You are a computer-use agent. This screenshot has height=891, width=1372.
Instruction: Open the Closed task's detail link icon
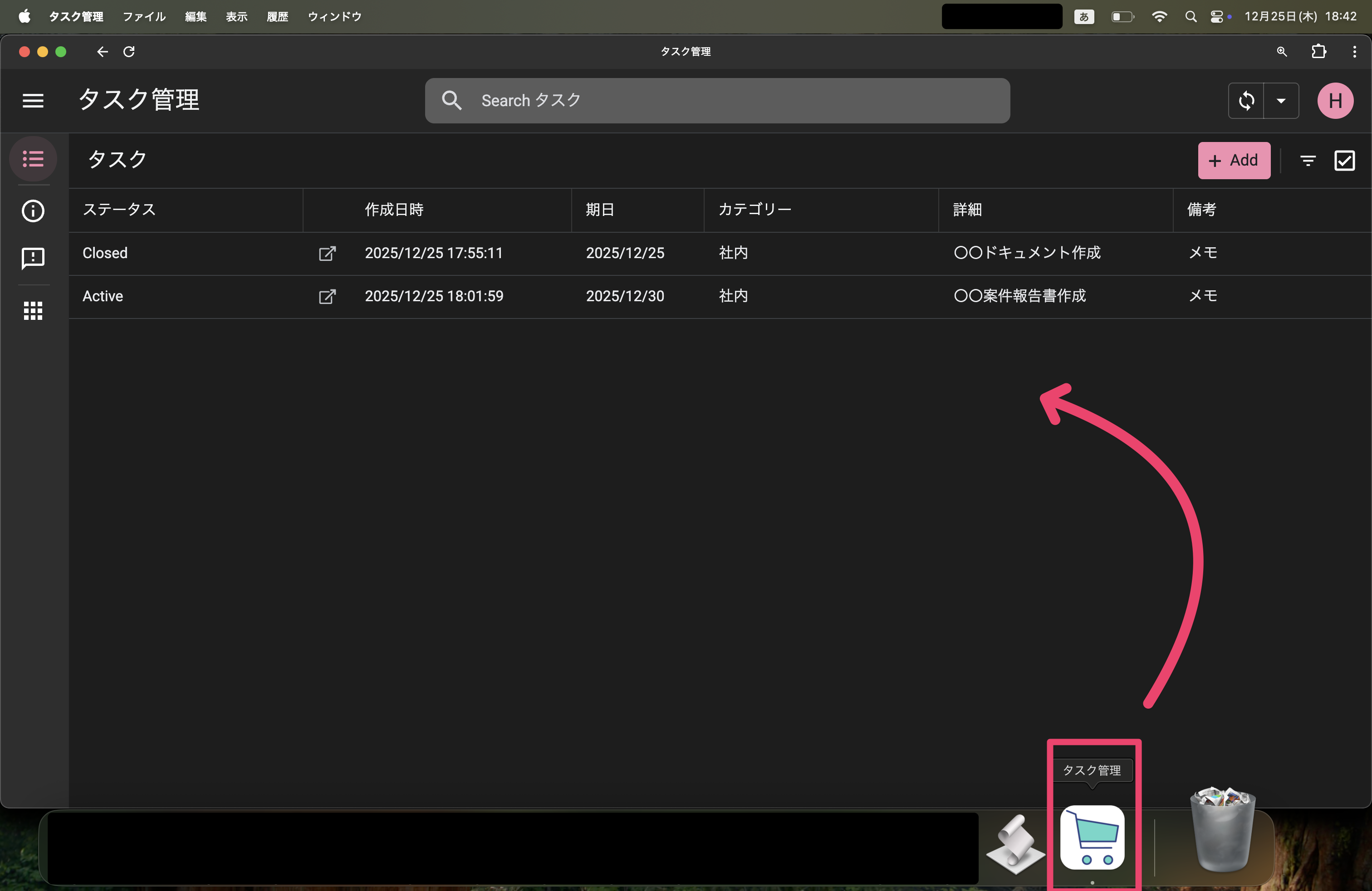(x=327, y=254)
